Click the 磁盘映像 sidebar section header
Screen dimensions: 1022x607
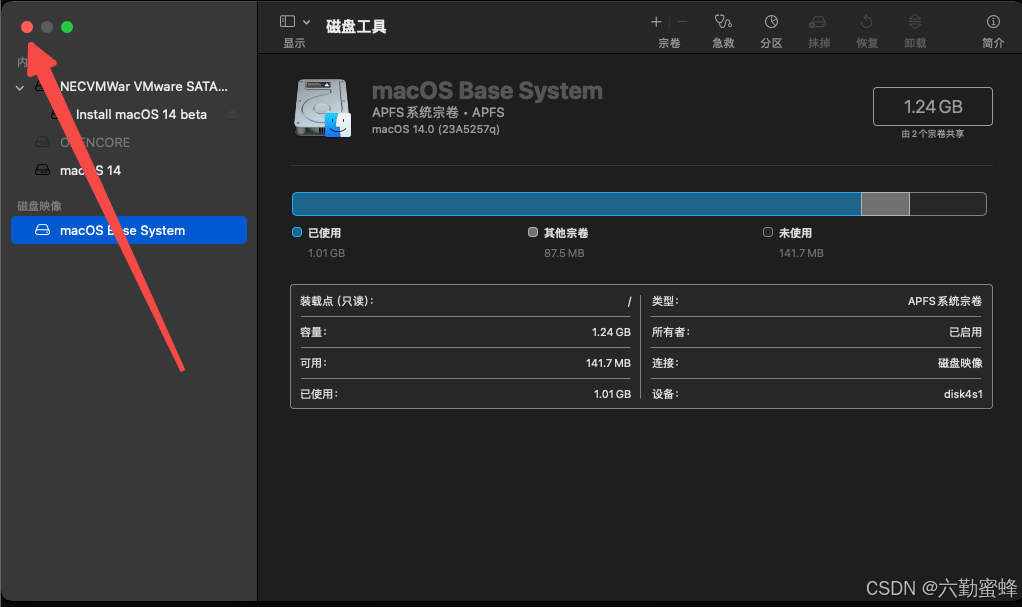[x=39, y=206]
